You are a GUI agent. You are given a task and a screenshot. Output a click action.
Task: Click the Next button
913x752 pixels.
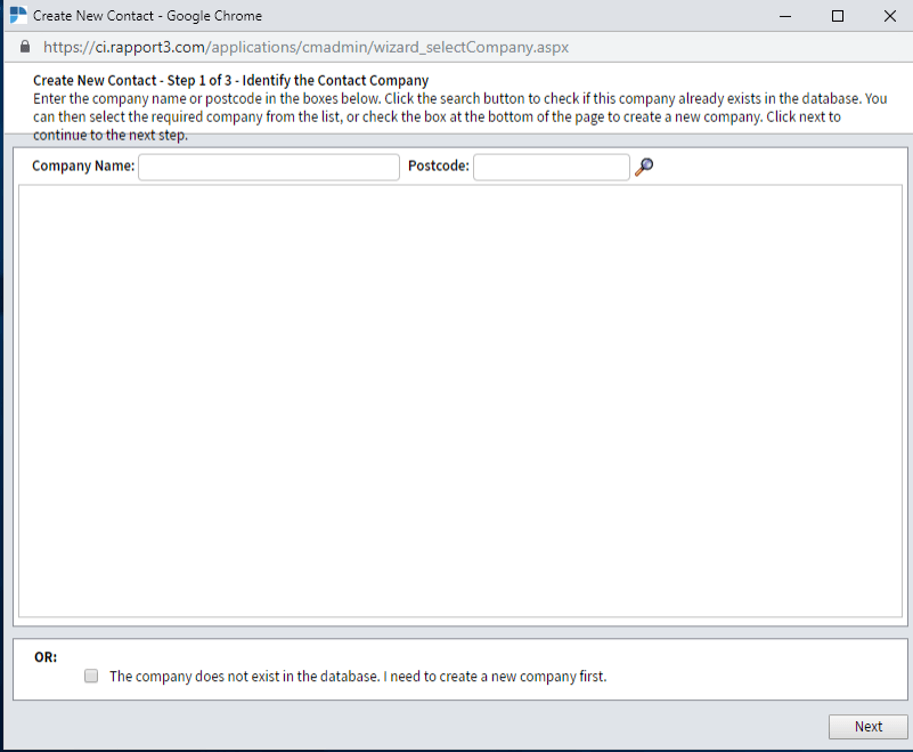(x=868, y=726)
